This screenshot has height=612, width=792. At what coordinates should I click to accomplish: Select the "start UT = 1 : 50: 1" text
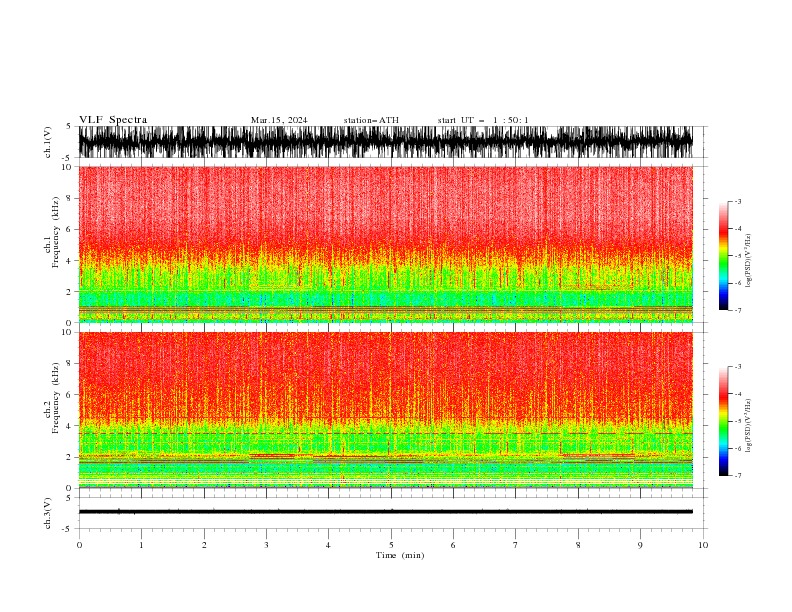click(x=483, y=120)
